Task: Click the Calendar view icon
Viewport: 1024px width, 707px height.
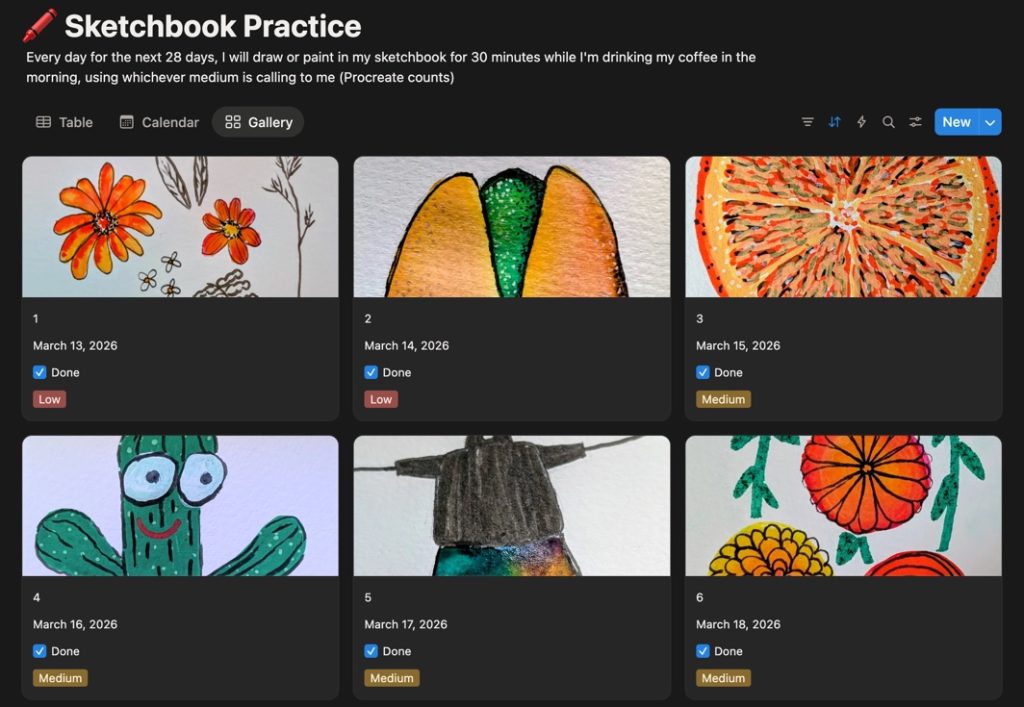Action: point(126,121)
